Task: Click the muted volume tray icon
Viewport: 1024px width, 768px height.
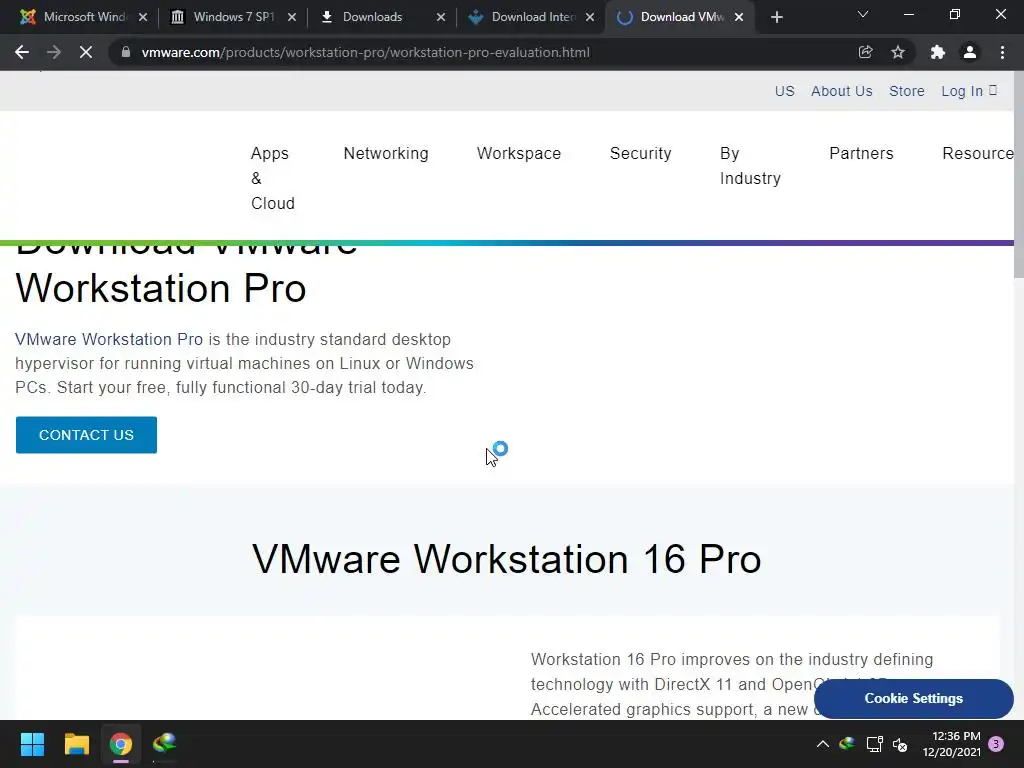Action: pos(900,744)
